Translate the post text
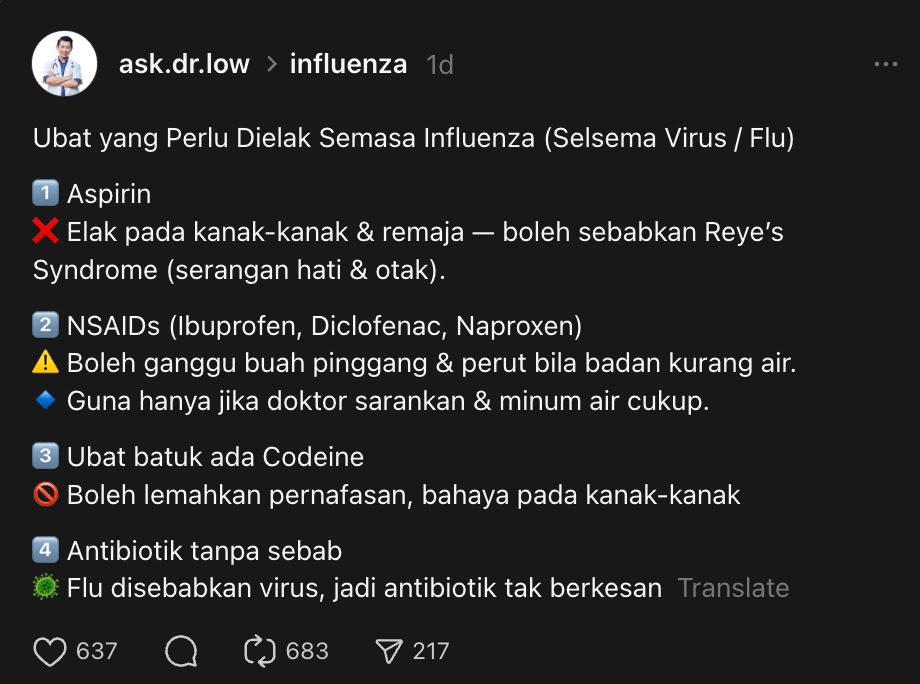 [x=733, y=588]
